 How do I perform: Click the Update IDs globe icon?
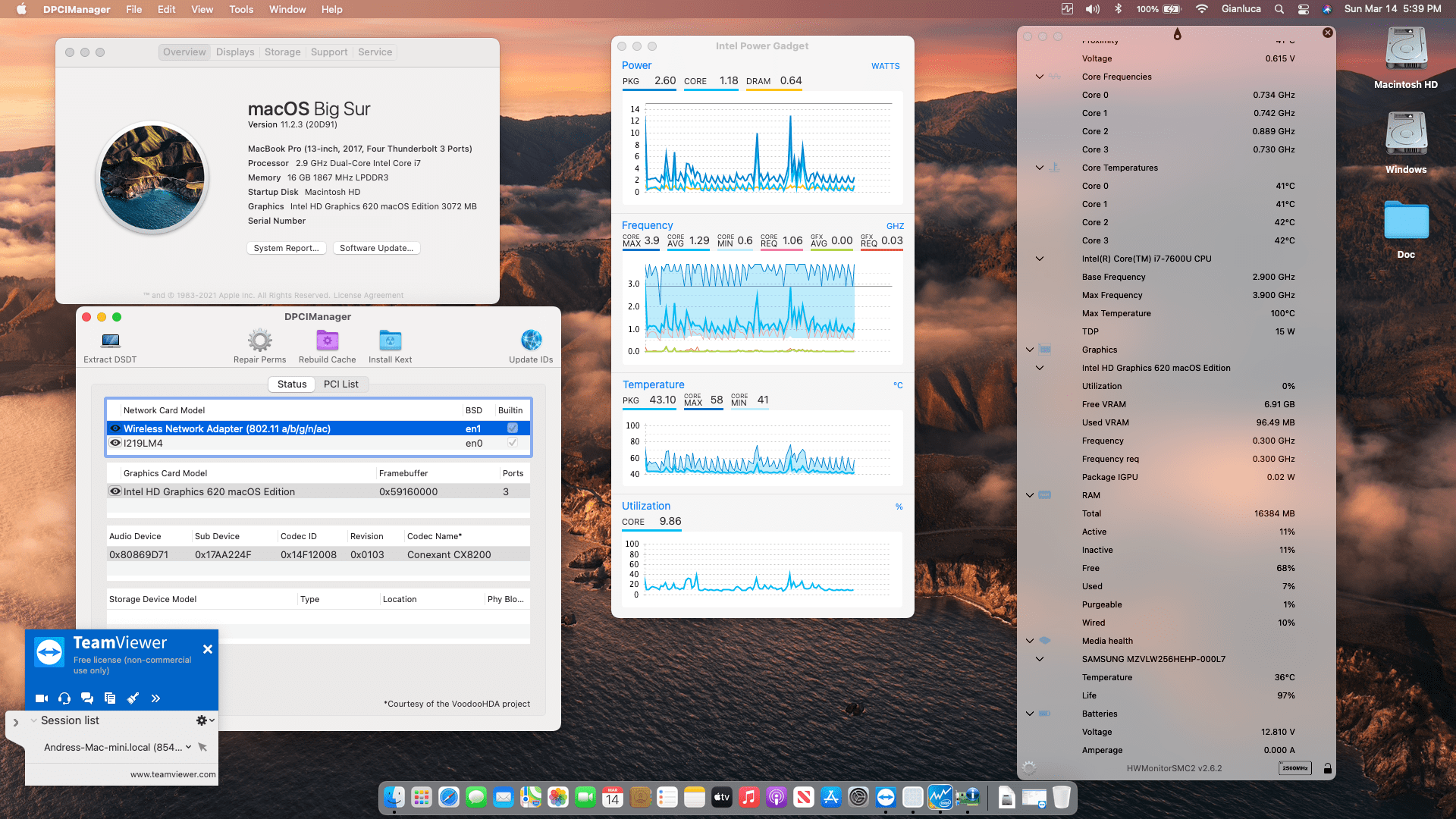531,340
